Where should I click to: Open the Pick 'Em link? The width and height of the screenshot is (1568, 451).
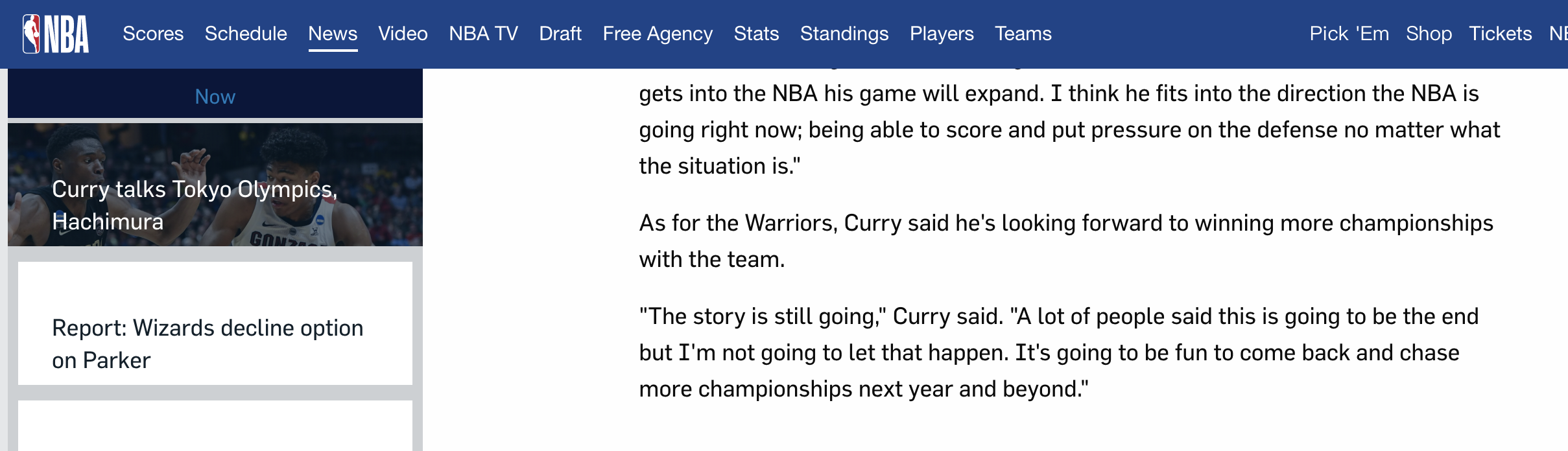click(1349, 34)
